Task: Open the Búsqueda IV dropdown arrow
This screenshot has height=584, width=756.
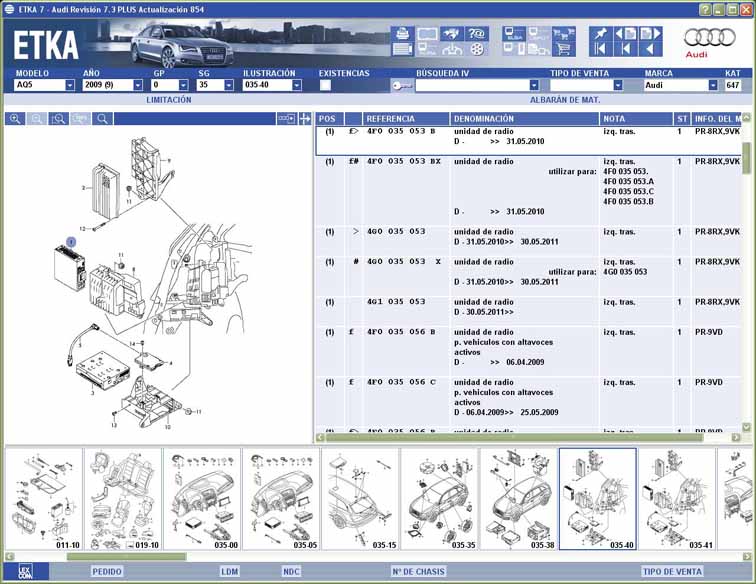Action: click(534, 85)
